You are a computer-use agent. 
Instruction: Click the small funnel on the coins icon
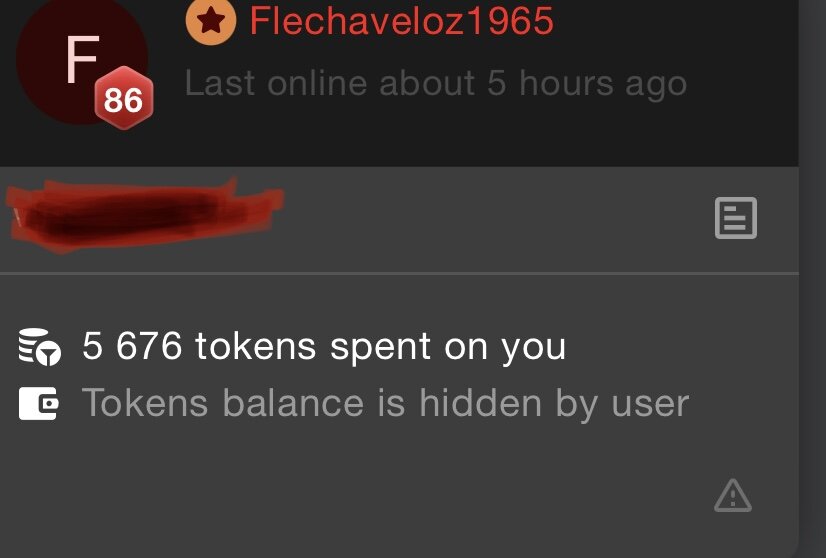(x=50, y=354)
